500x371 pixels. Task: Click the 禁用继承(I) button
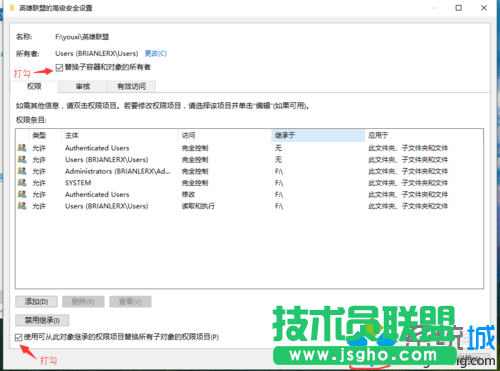tap(42, 320)
